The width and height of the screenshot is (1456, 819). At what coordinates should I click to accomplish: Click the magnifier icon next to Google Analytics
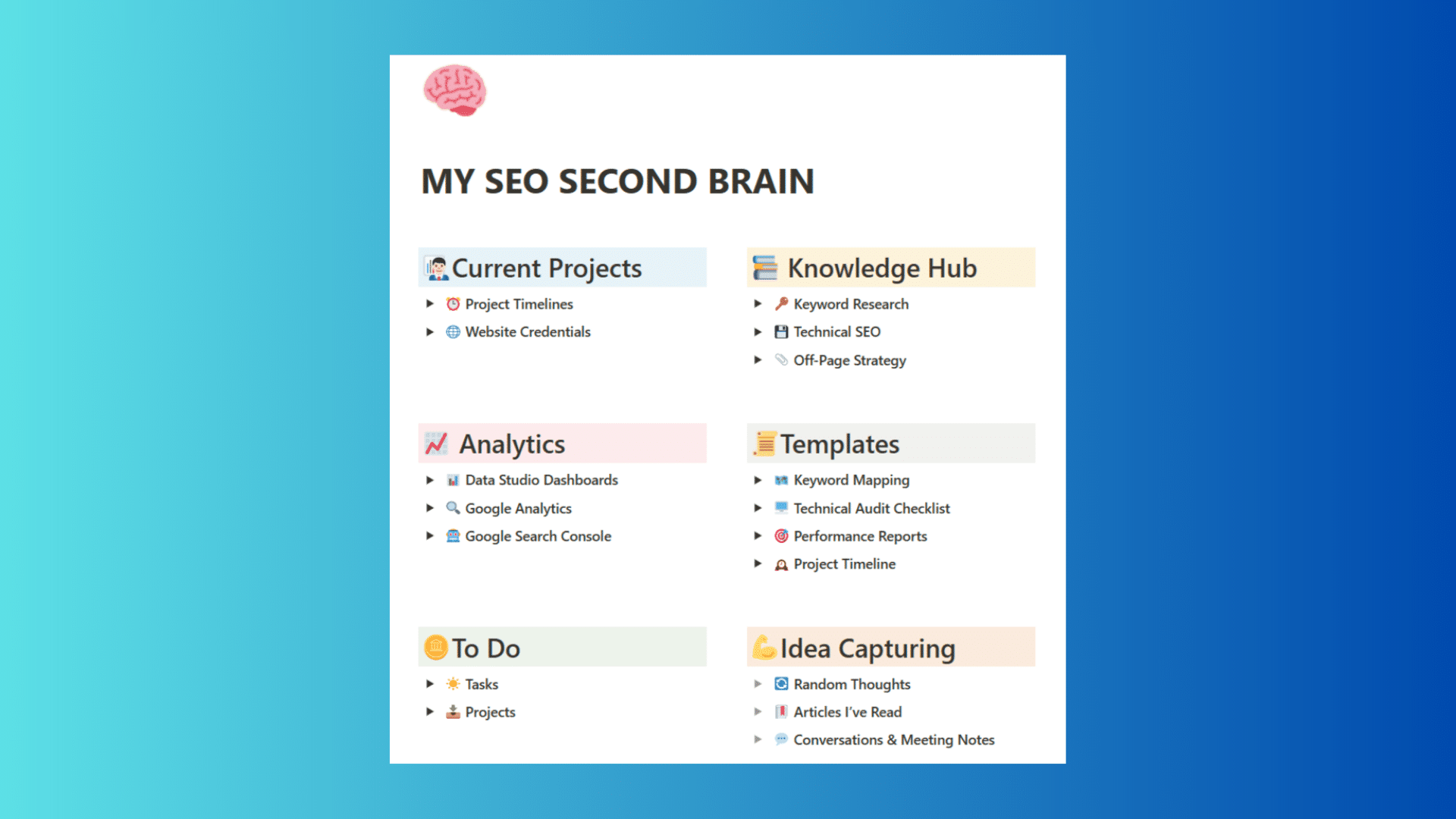tap(452, 507)
